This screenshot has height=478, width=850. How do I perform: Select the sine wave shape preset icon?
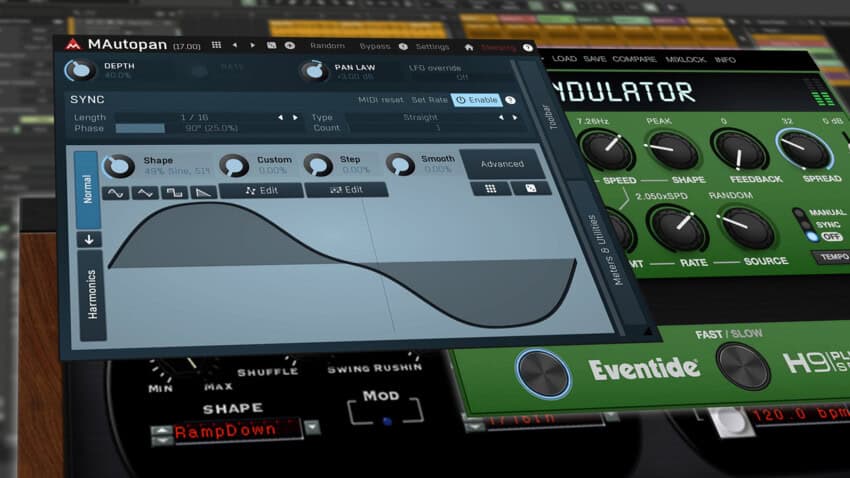point(116,192)
